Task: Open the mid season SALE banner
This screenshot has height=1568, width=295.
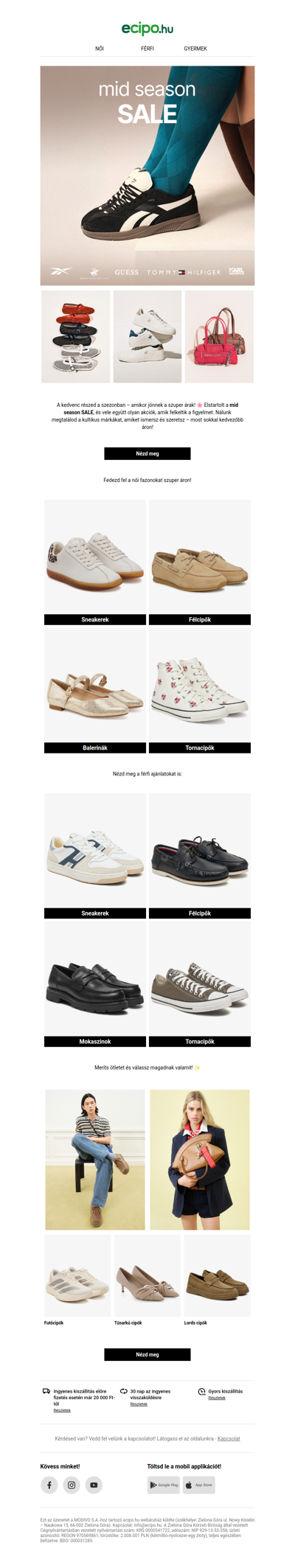Action: pos(147,175)
